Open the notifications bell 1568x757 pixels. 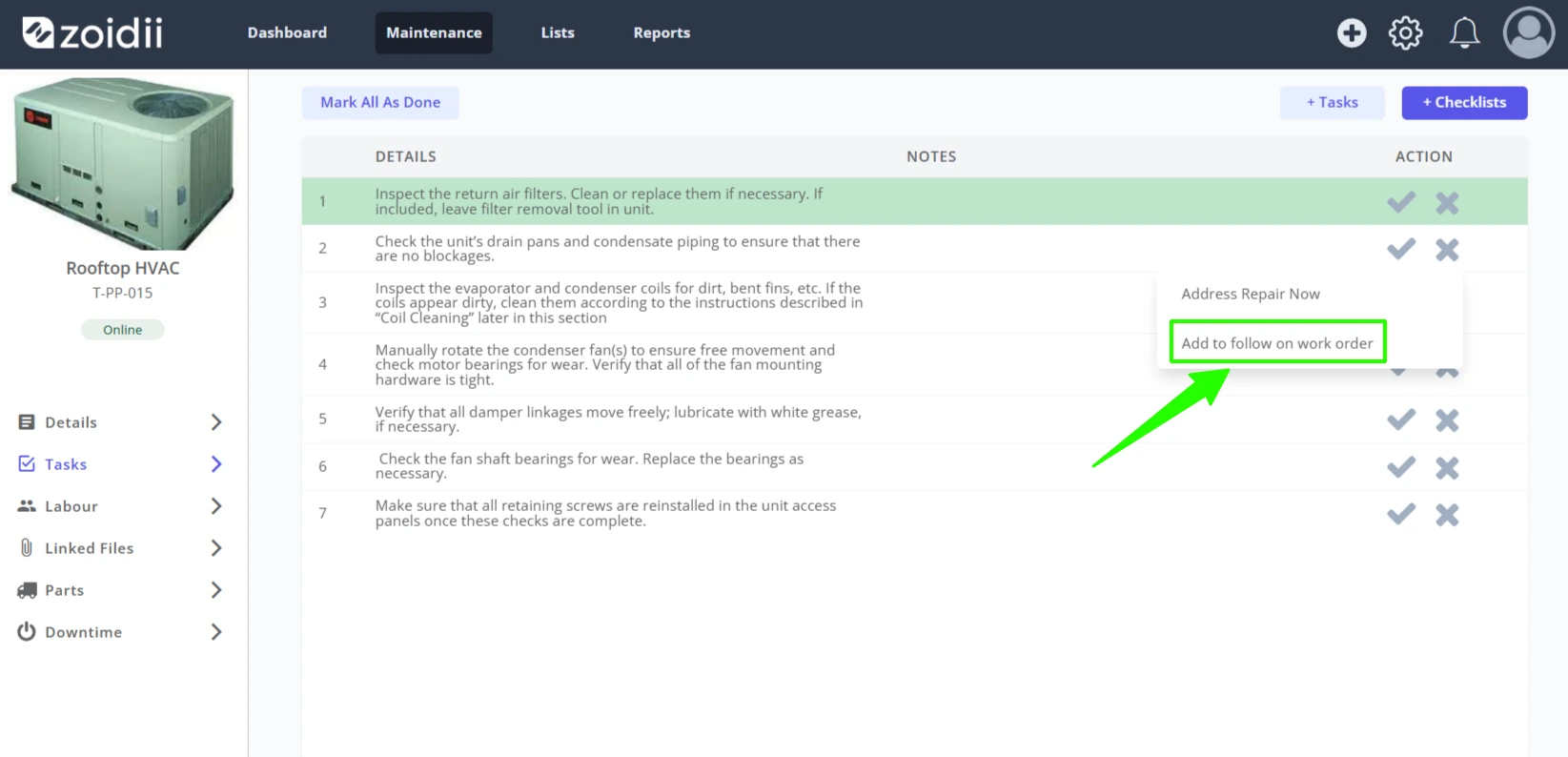(x=1464, y=33)
